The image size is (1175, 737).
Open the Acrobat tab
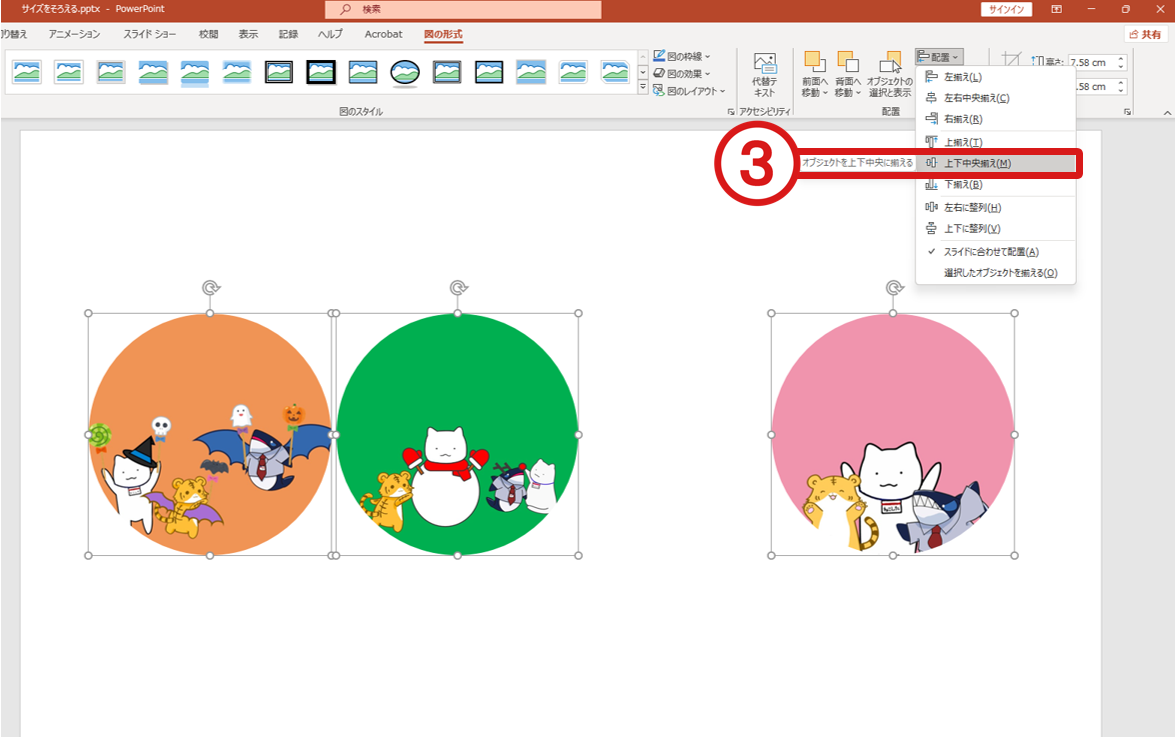coord(384,34)
